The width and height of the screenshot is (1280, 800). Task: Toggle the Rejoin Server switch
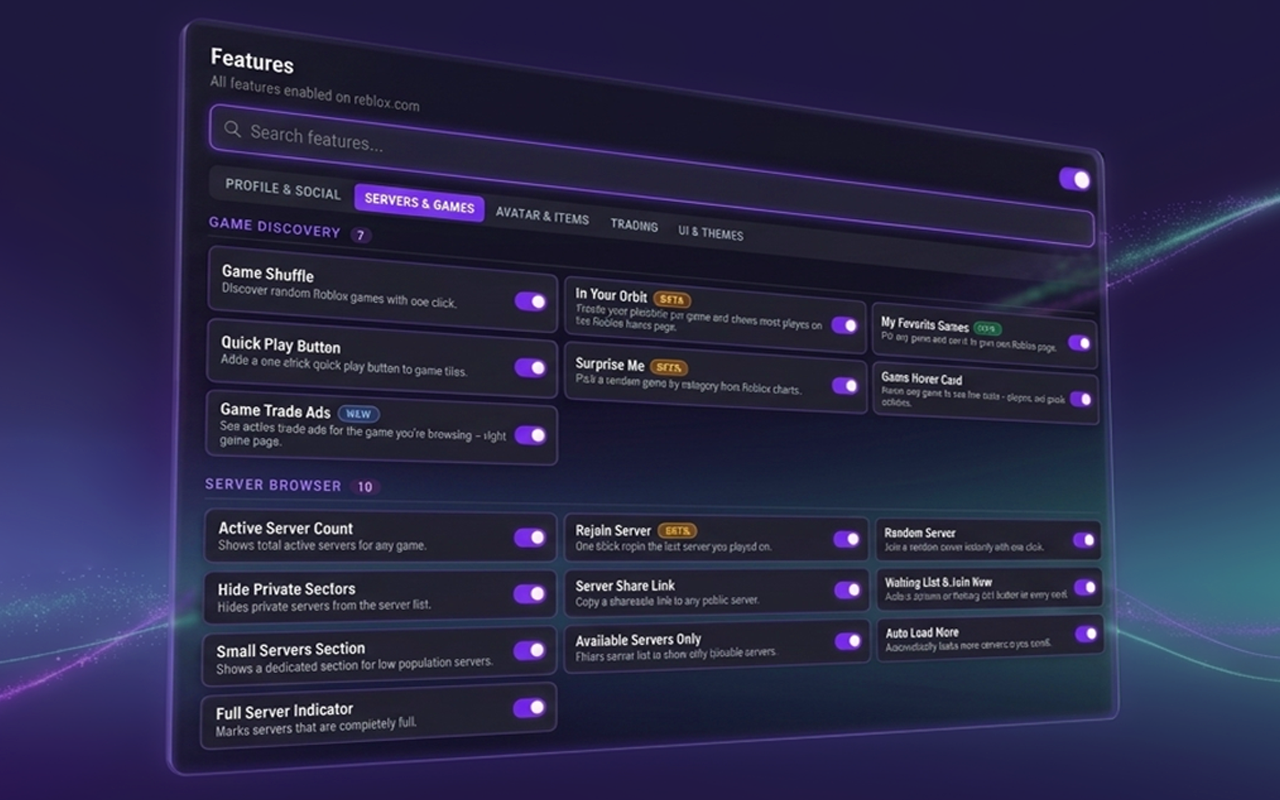(x=847, y=539)
